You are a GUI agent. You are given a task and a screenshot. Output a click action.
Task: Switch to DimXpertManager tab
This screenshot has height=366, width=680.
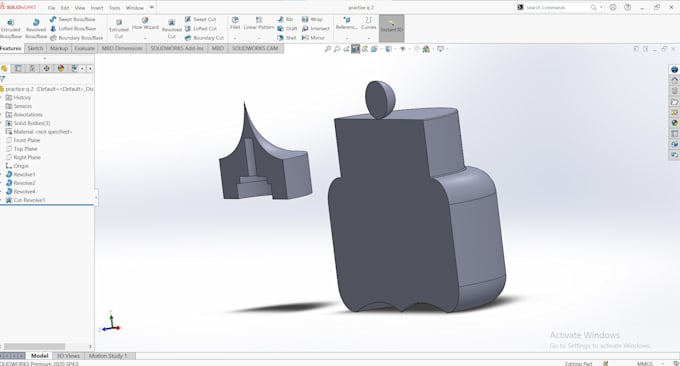[46, 69]
